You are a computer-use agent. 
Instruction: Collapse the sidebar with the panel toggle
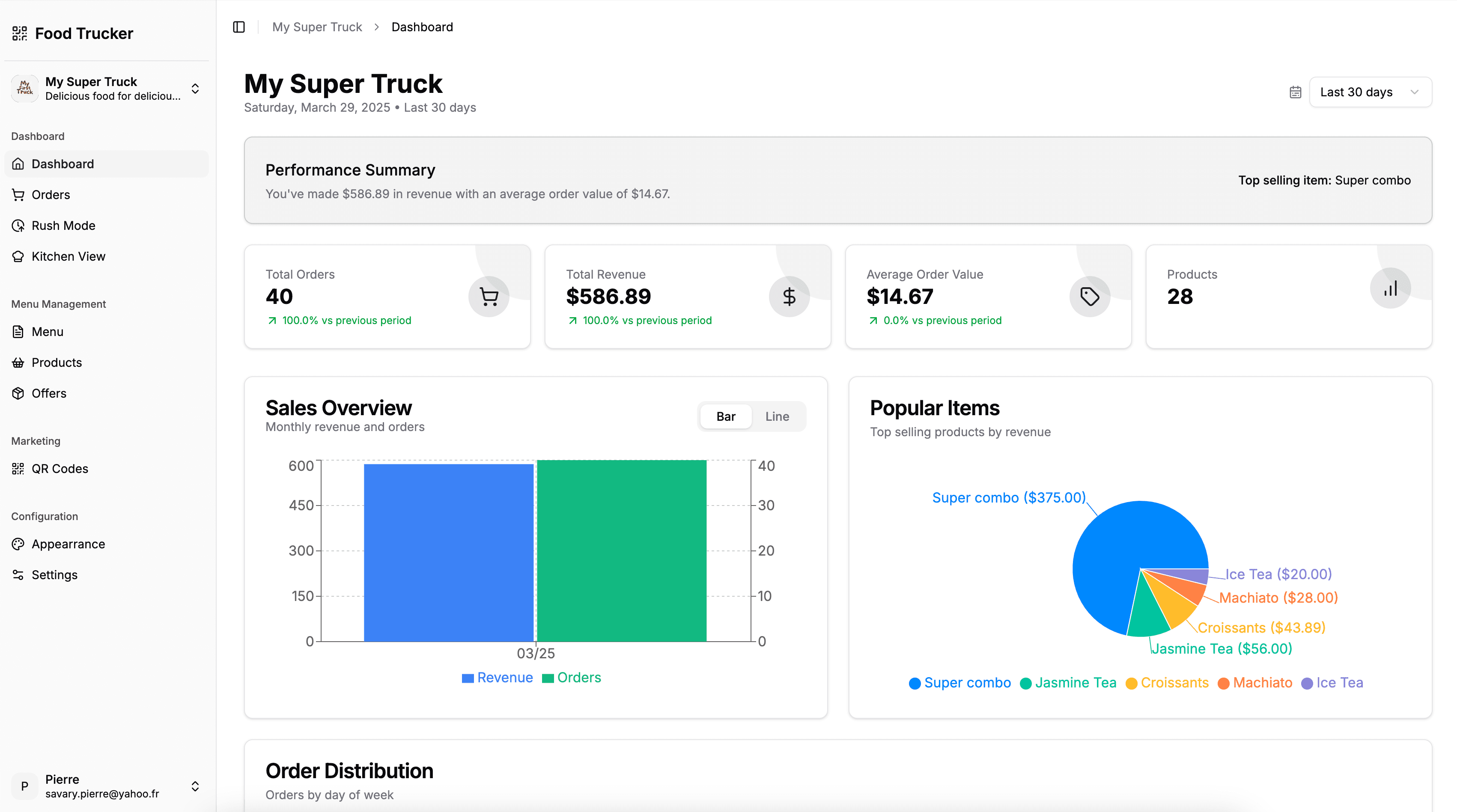[238, 27]
